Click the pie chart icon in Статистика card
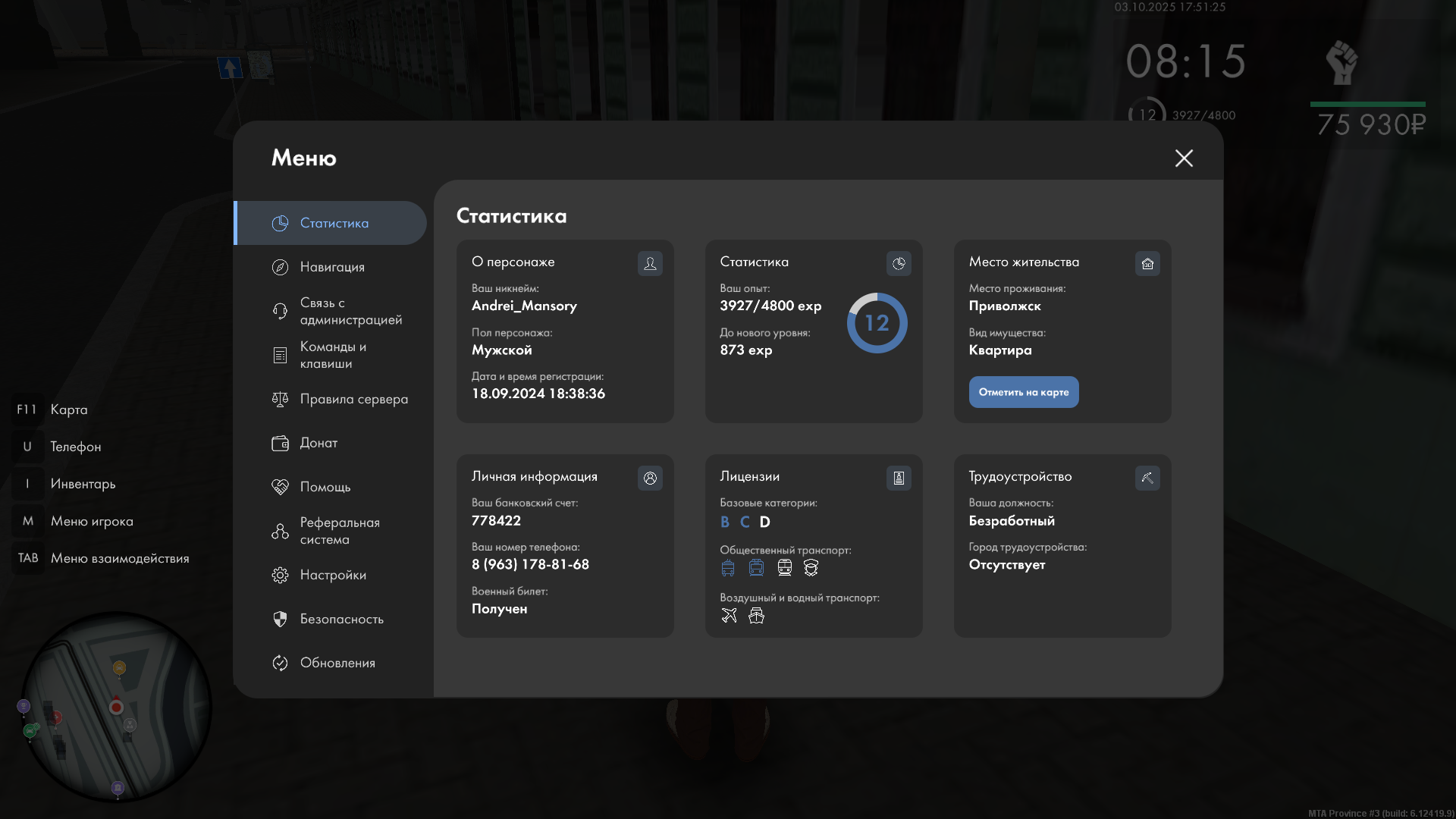The width and height of the screenshot is (1456, 819). pos(899,263)
